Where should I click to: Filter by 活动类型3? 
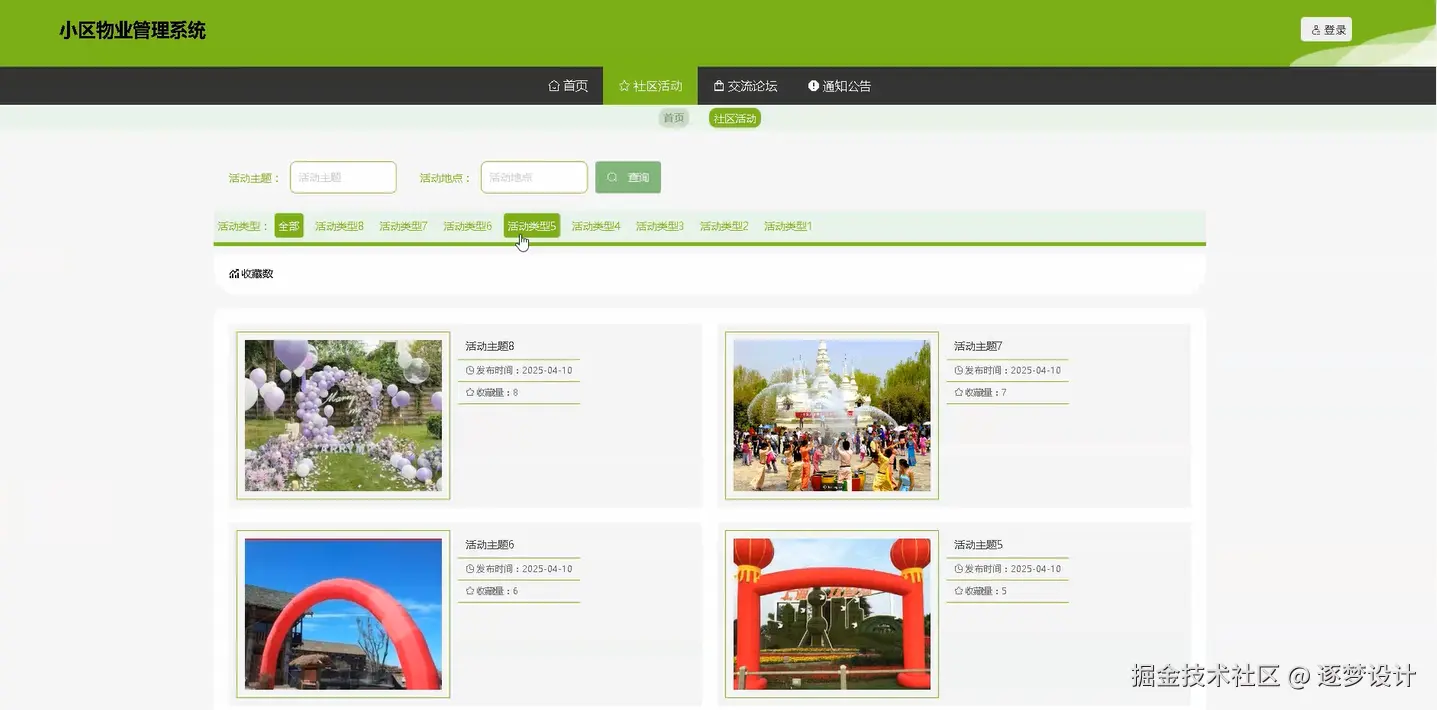pyautogui.click(x=660, y=226)
